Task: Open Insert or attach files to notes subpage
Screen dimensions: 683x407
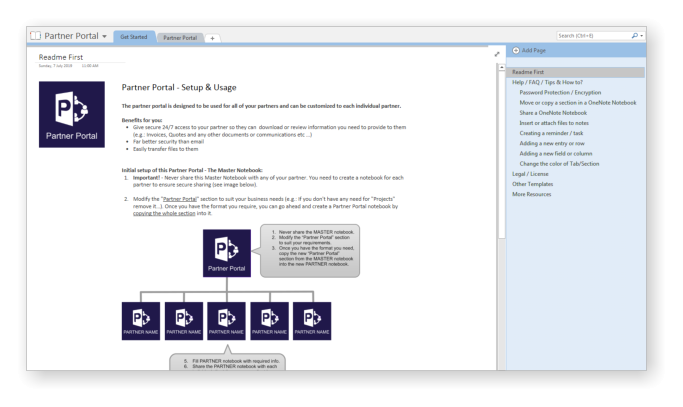Action: 554,123
